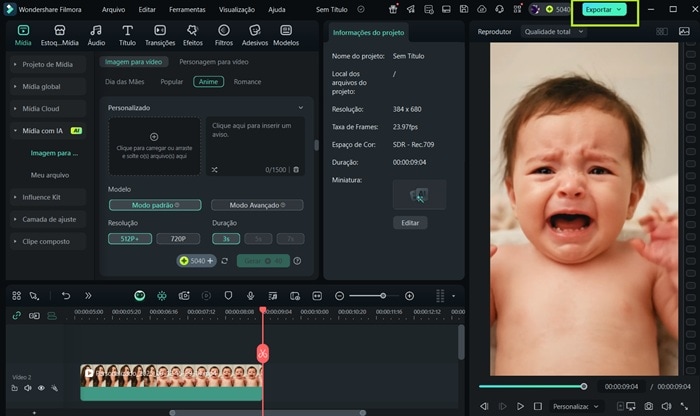Switch to the Áudio library

click(96, 35)
